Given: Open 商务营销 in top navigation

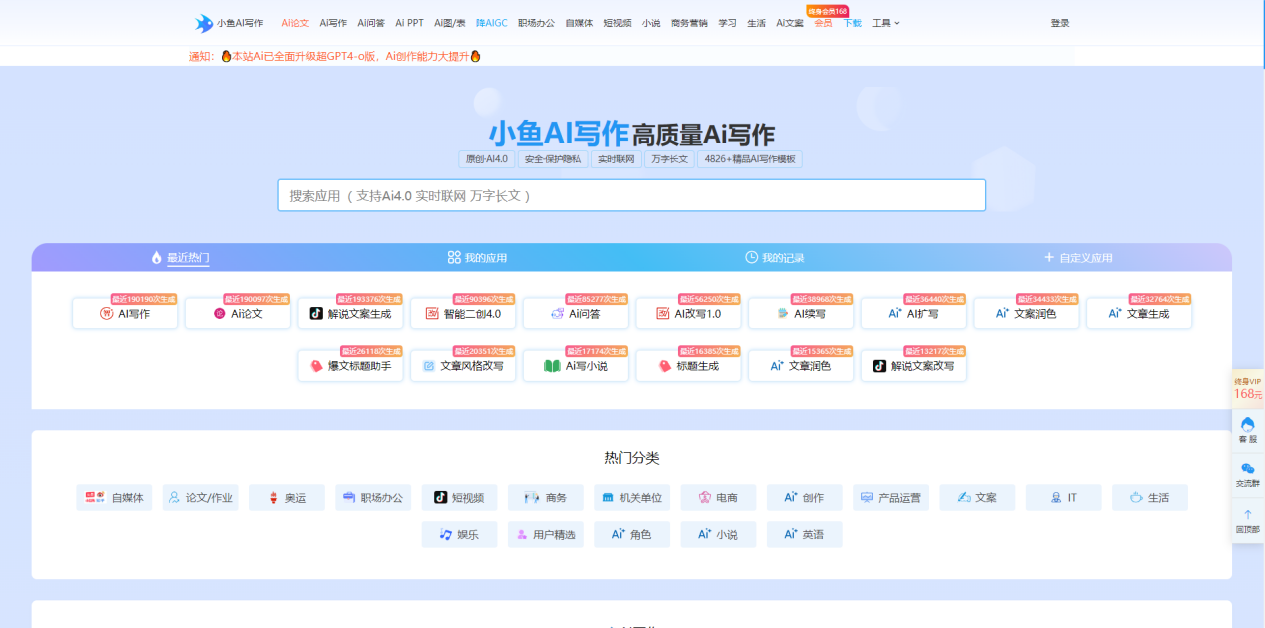Looking at the screenshot, I should [689, 23].
